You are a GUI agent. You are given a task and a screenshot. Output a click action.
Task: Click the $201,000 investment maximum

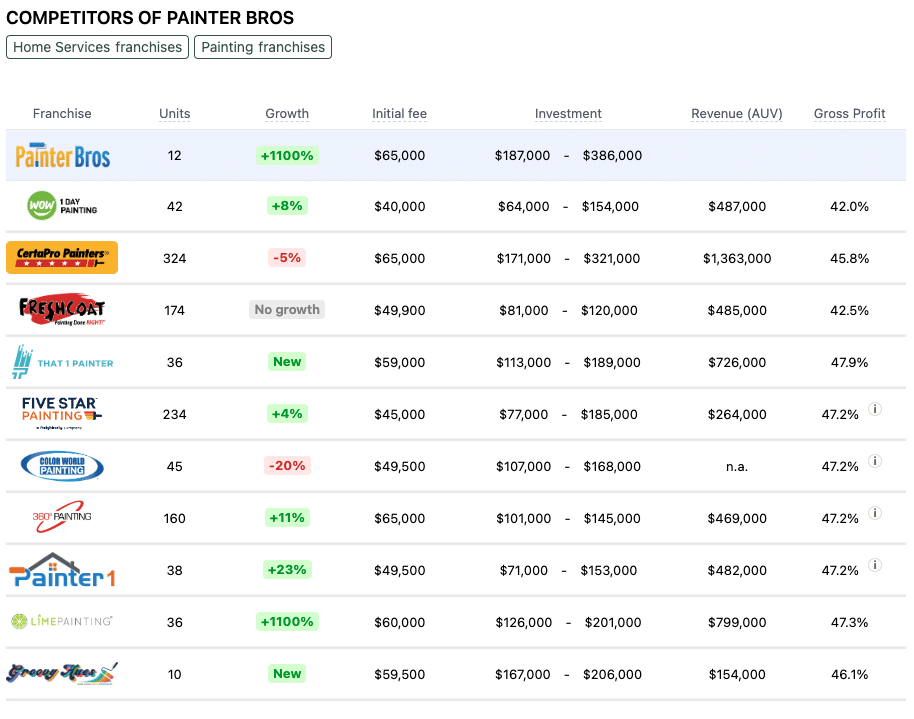coord(613,622)
